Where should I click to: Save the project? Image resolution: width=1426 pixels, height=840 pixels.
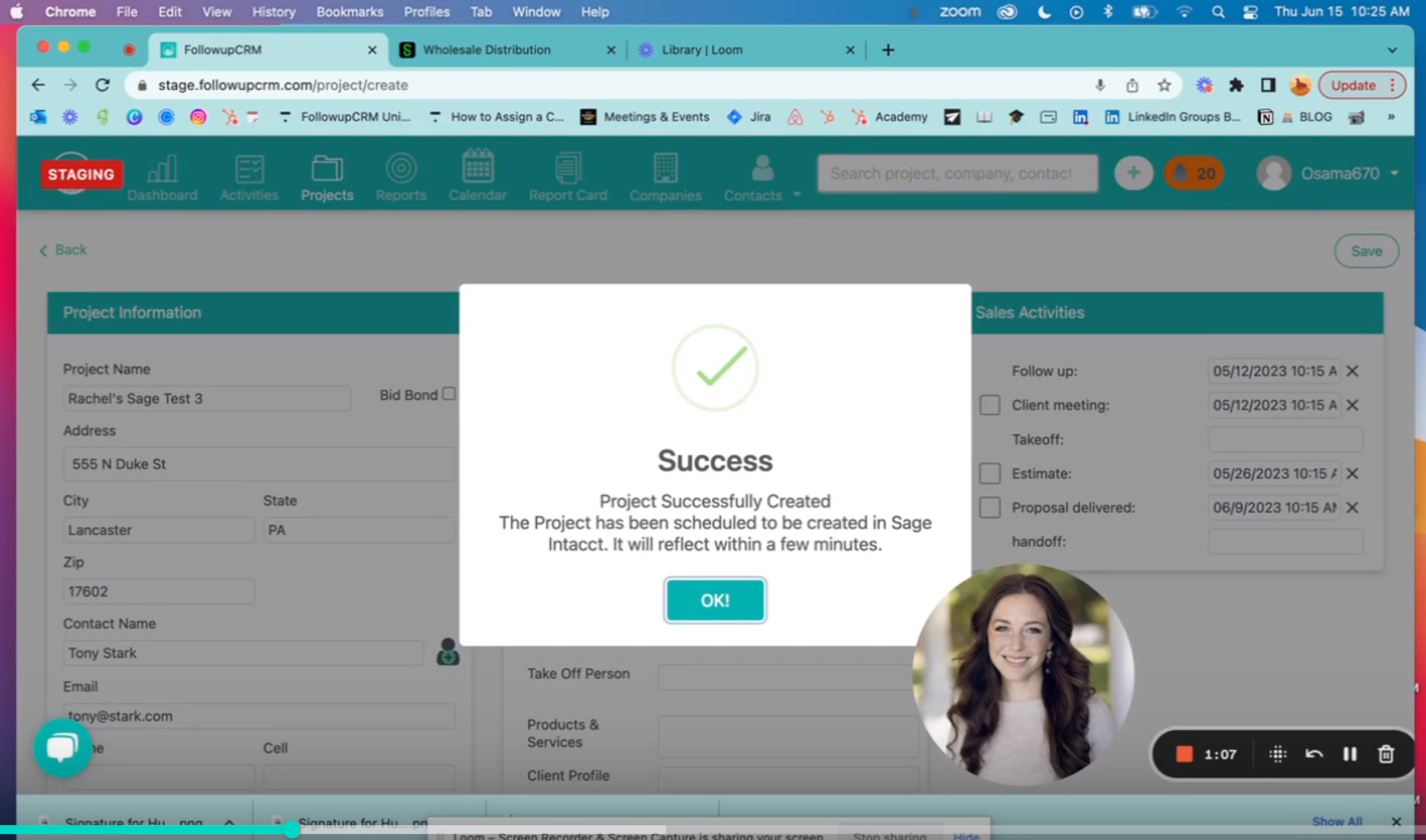(1365, 250)
